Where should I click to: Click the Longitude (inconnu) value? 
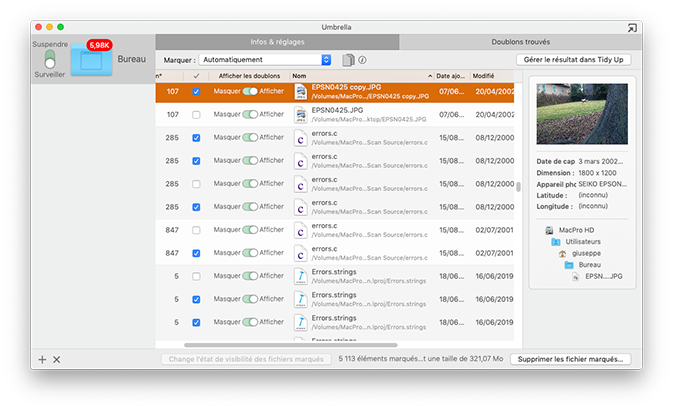click(x=593, y=207)
